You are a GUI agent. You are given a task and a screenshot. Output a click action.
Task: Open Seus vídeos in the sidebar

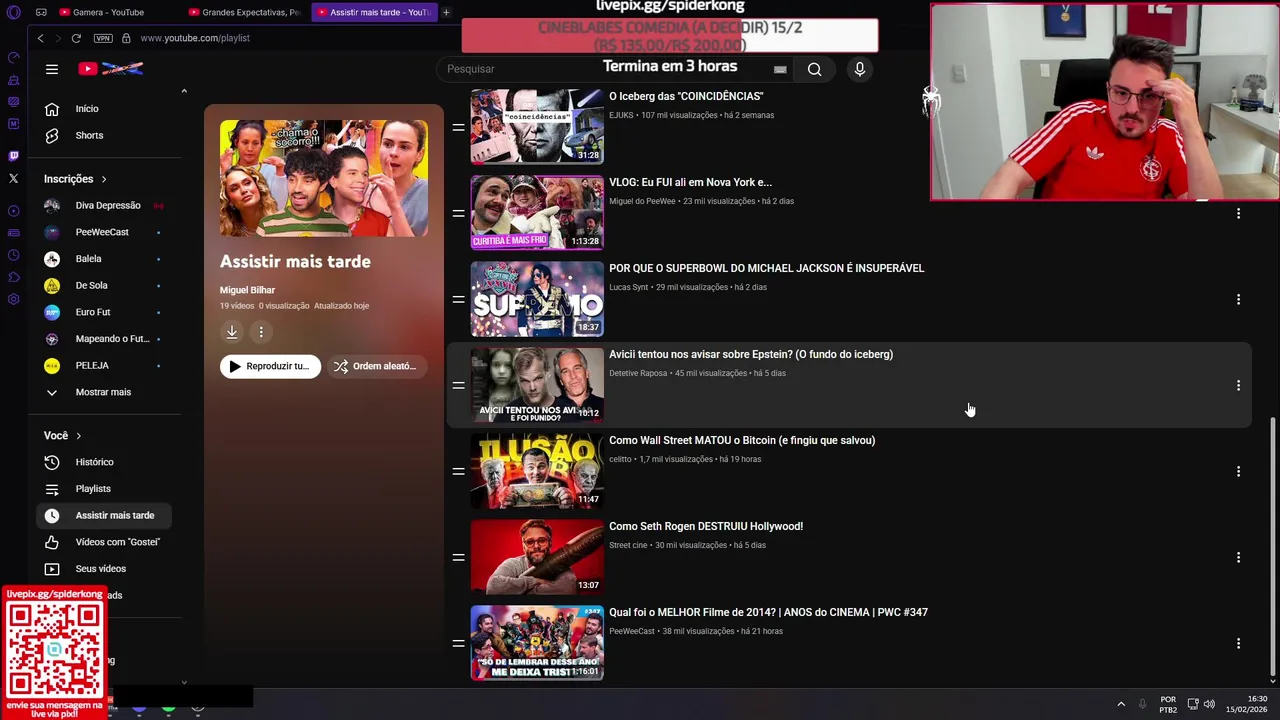pos(103,569)
